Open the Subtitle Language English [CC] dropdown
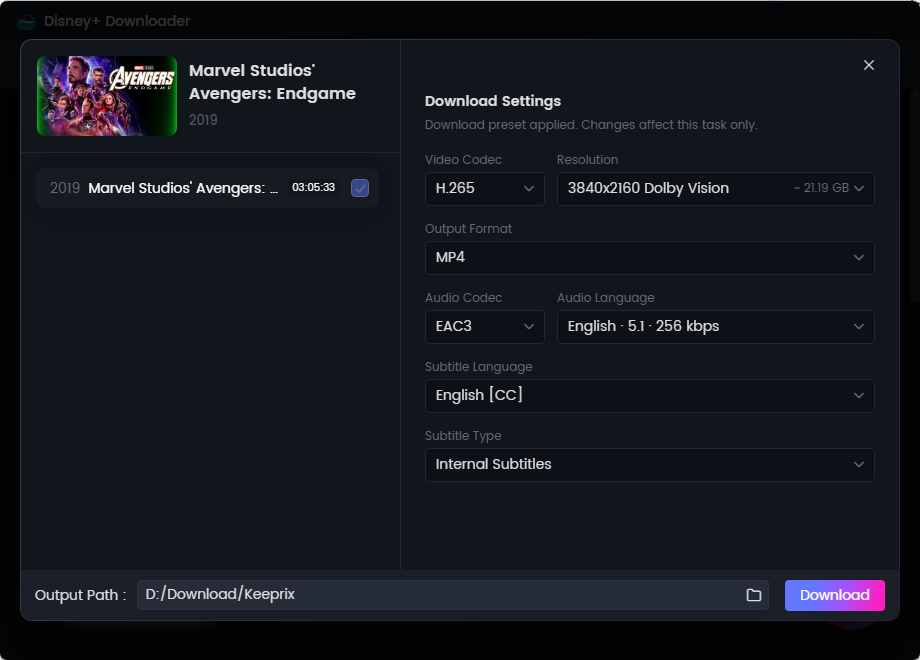The width and height of the screenshot is (920, 660). coord(650,395)
